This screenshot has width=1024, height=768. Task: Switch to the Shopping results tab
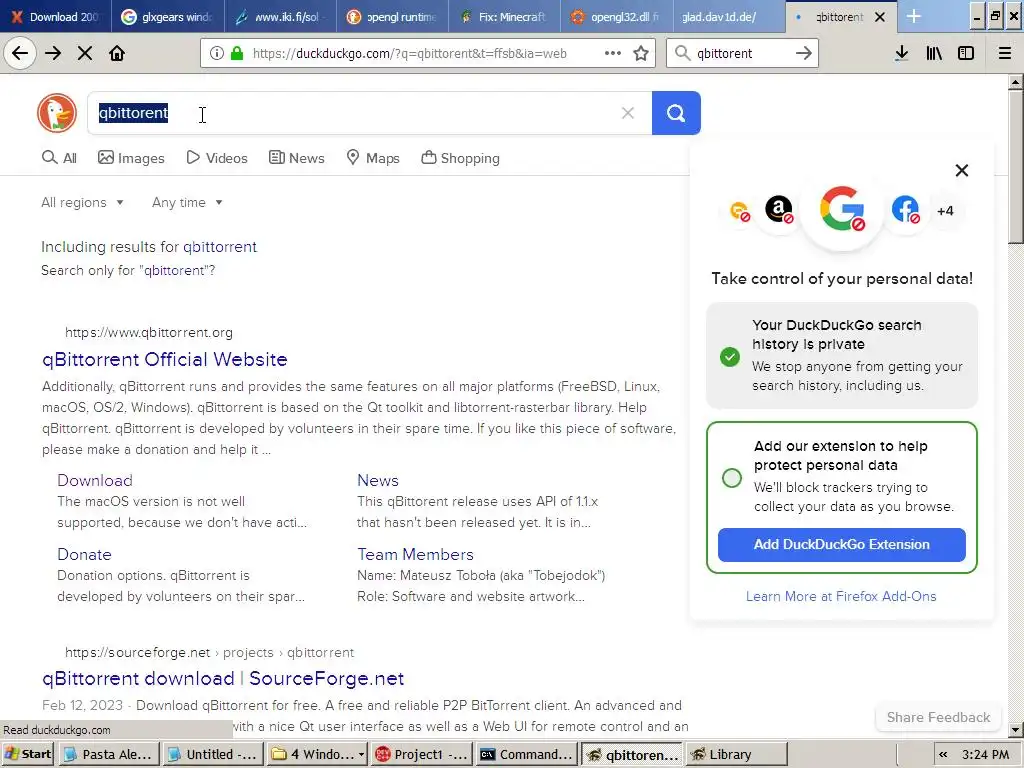(x=460, y=158)
